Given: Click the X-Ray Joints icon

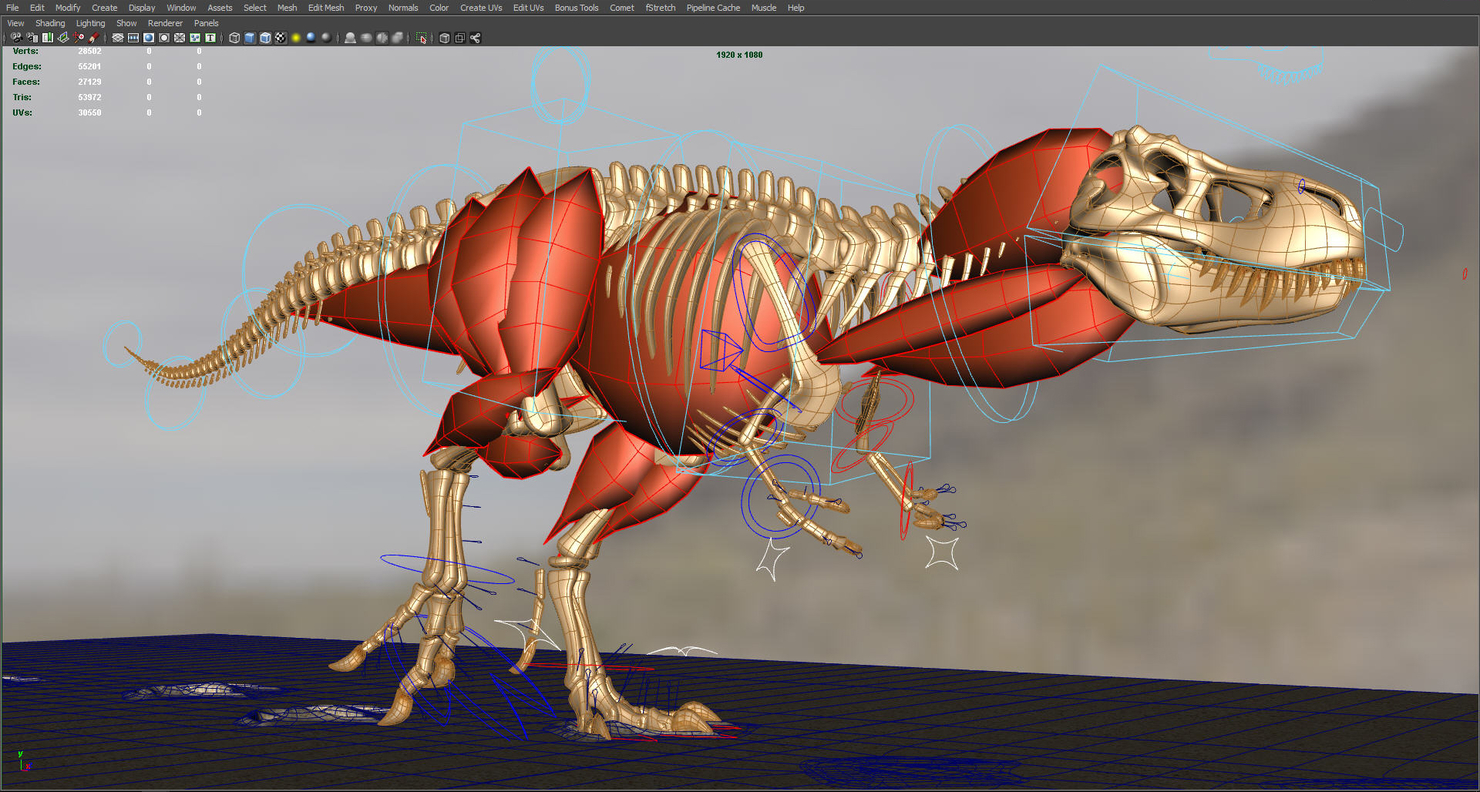Looking at the screenshot, I should click(475, 38).
